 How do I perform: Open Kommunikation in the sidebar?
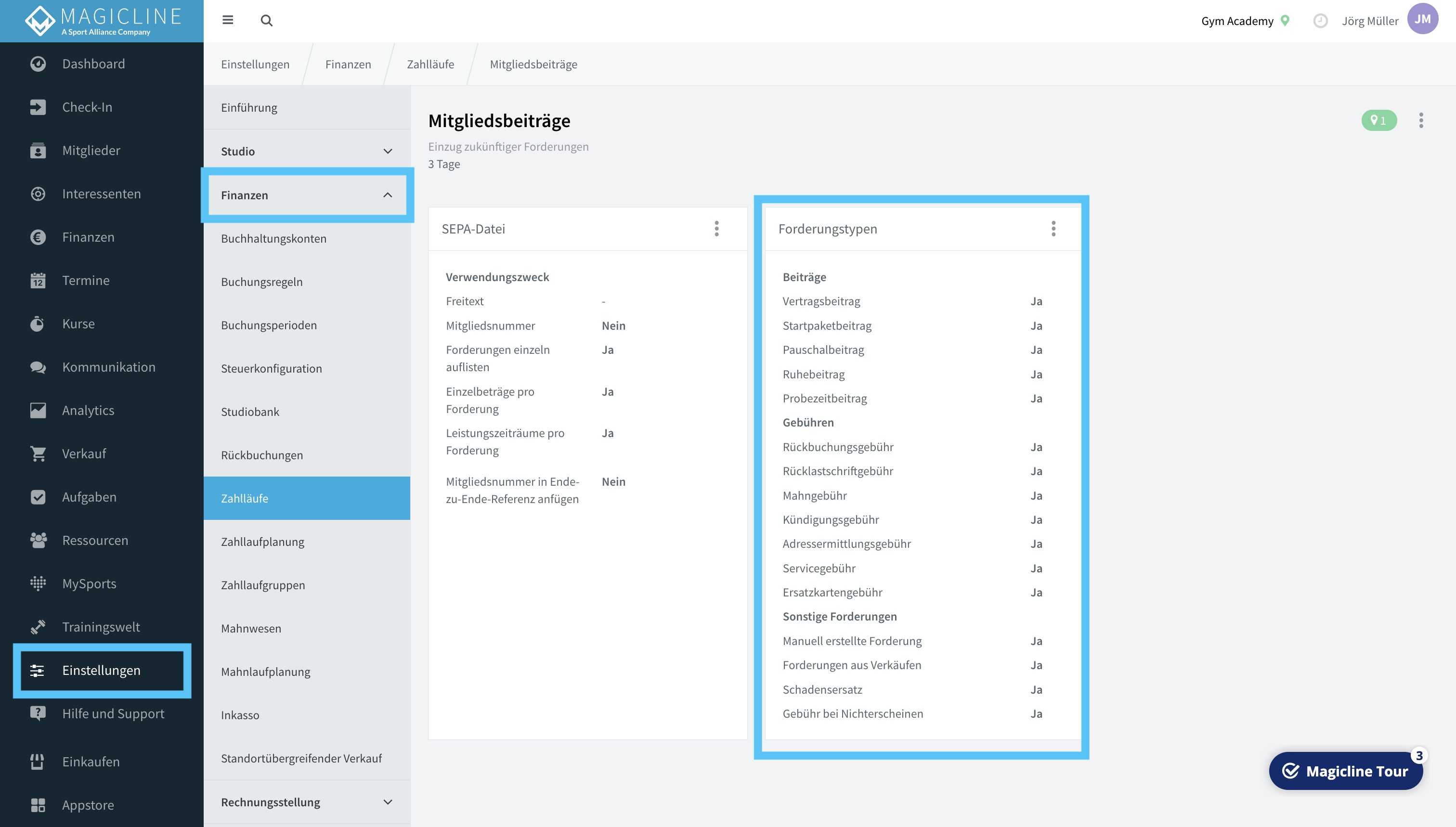[102, 367]
